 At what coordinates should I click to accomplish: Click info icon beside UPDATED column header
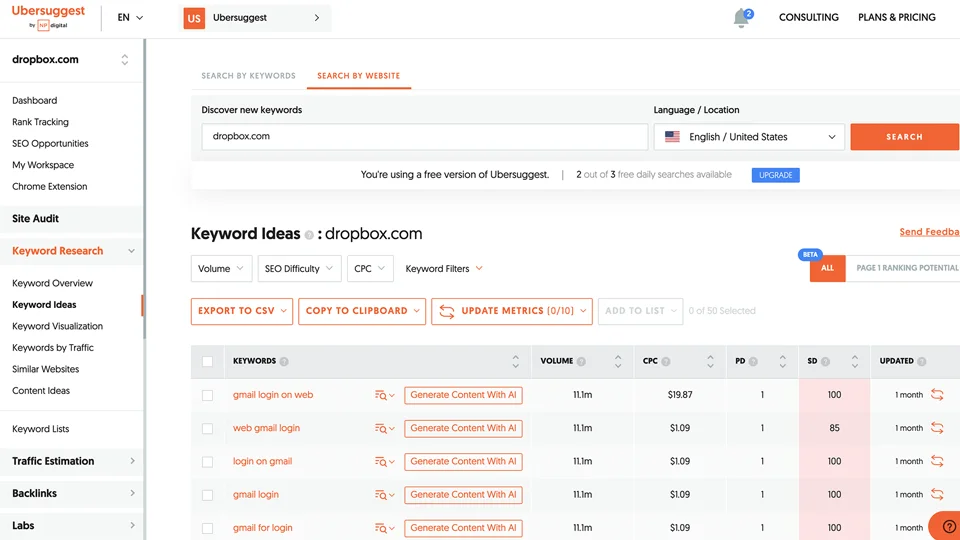(921, 361)
